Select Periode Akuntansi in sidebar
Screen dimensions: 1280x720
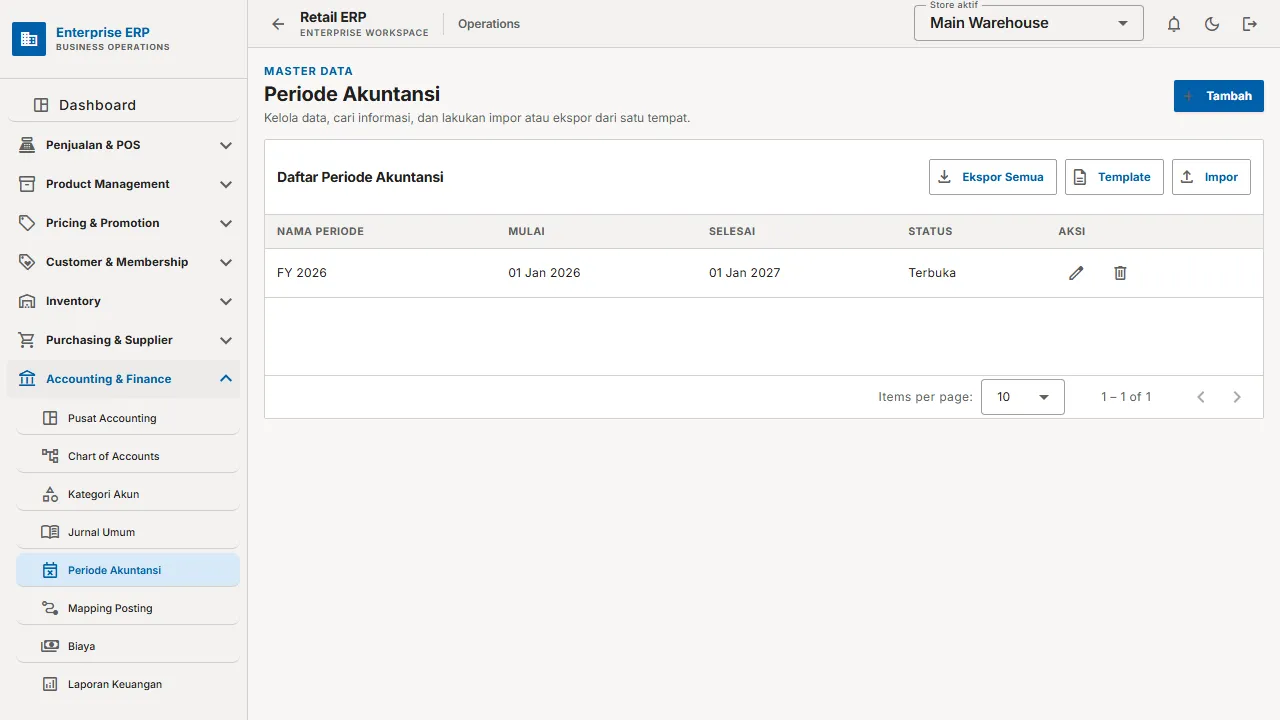[x=128, y=570]
